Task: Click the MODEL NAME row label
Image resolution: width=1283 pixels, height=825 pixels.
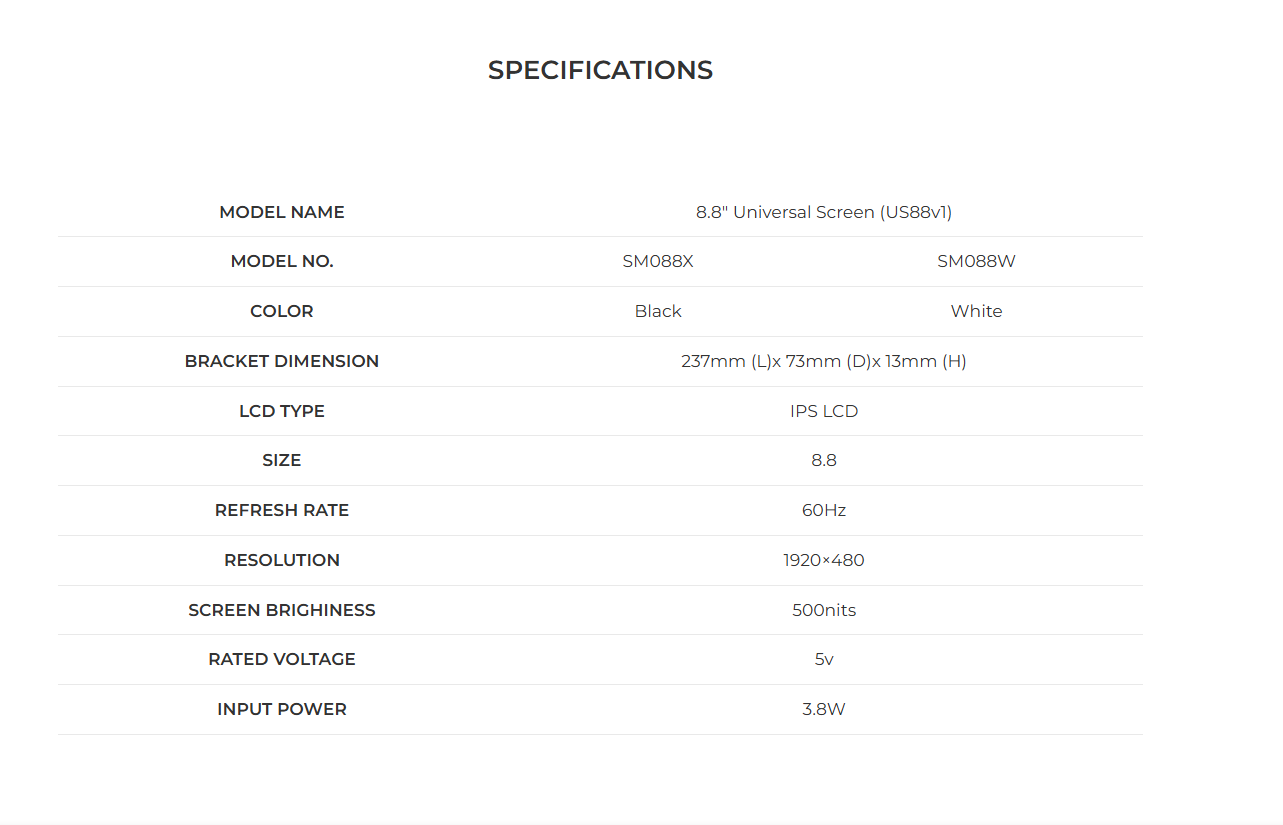Action: pyautogui.click(x=282, y=212)
